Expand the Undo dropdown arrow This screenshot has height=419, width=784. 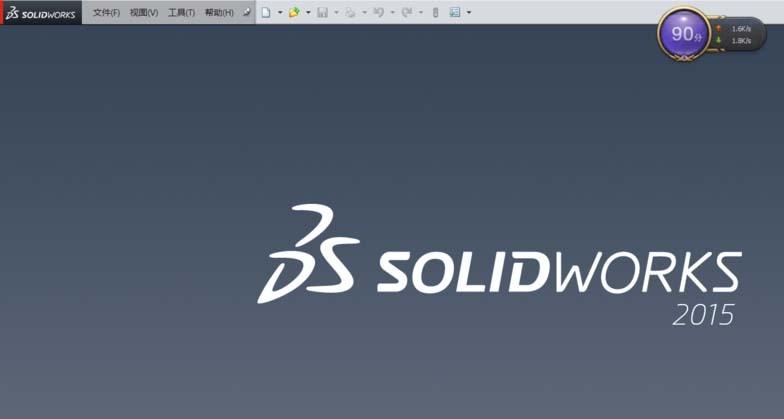pyautogui.click(x=392, y=12)
